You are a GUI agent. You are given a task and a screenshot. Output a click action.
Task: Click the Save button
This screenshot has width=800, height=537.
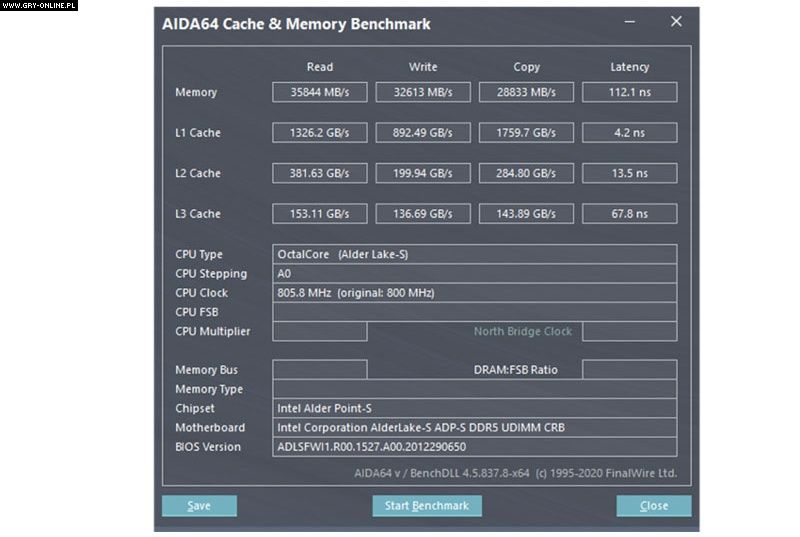199,506
